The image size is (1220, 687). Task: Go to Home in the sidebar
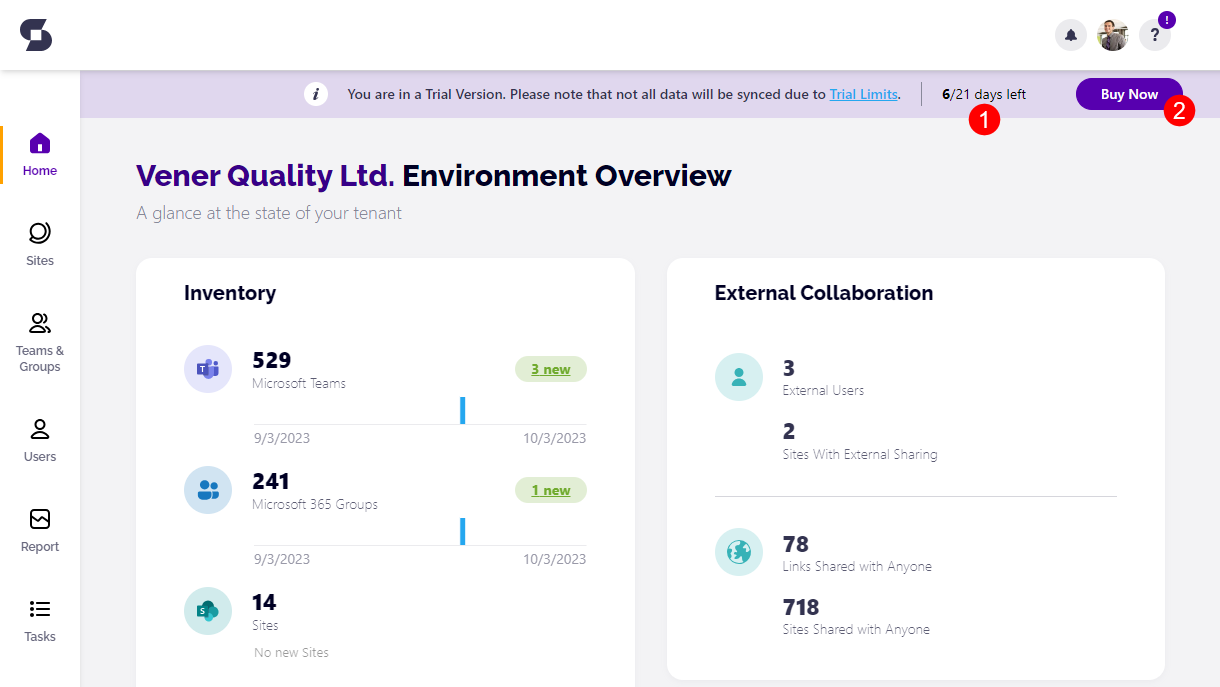pyautogui.click(x=40, y=155)
